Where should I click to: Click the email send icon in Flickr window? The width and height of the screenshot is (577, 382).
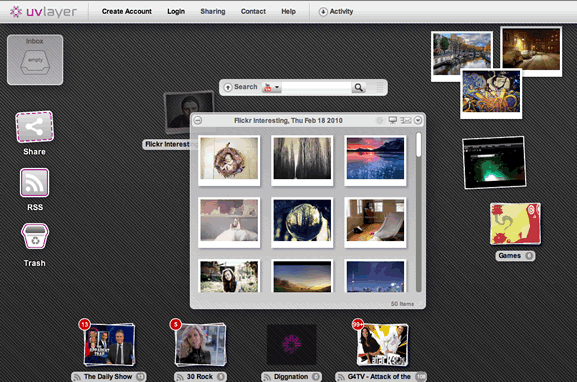tap(405, 120)
